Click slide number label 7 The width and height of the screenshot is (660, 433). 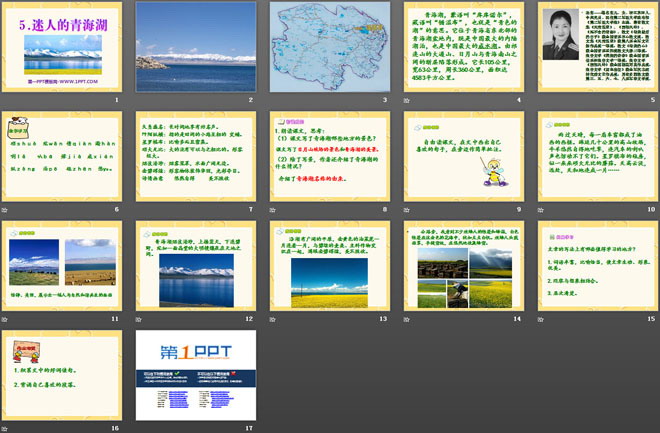point(251,209)
